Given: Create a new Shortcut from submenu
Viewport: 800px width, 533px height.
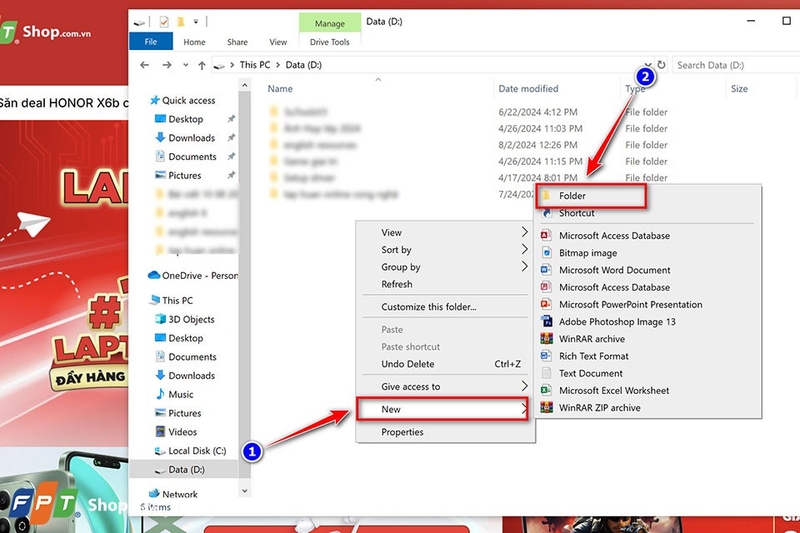Looking at the screenshot, I should pyautogui.click(x=648, y=213).
